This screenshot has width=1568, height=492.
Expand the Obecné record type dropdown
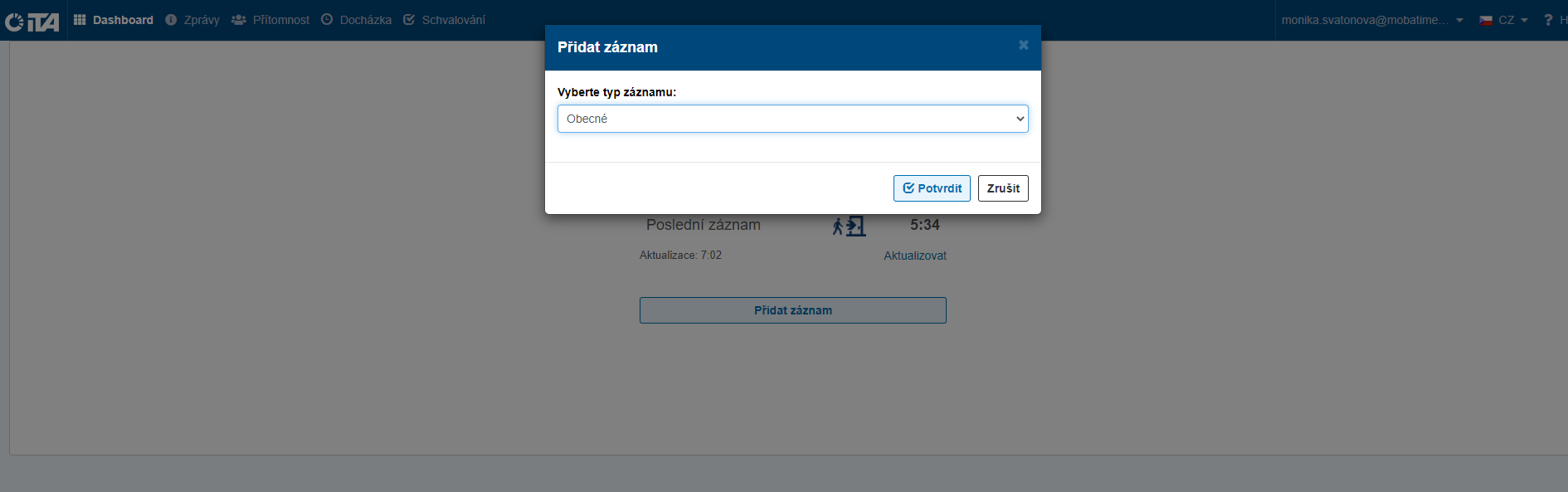click(x=792, y=119)
